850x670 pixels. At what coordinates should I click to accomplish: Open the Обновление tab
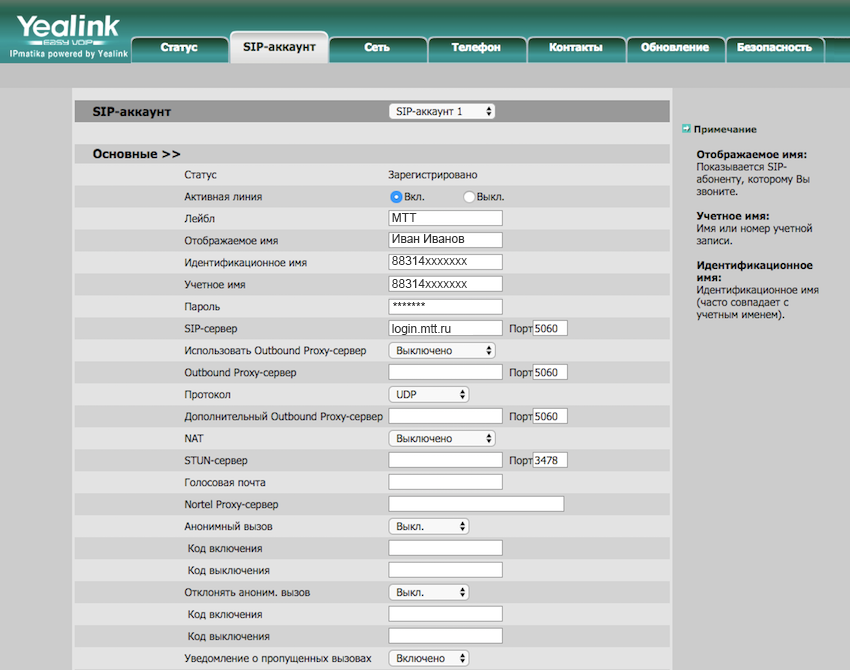click(x=675, y=48)
